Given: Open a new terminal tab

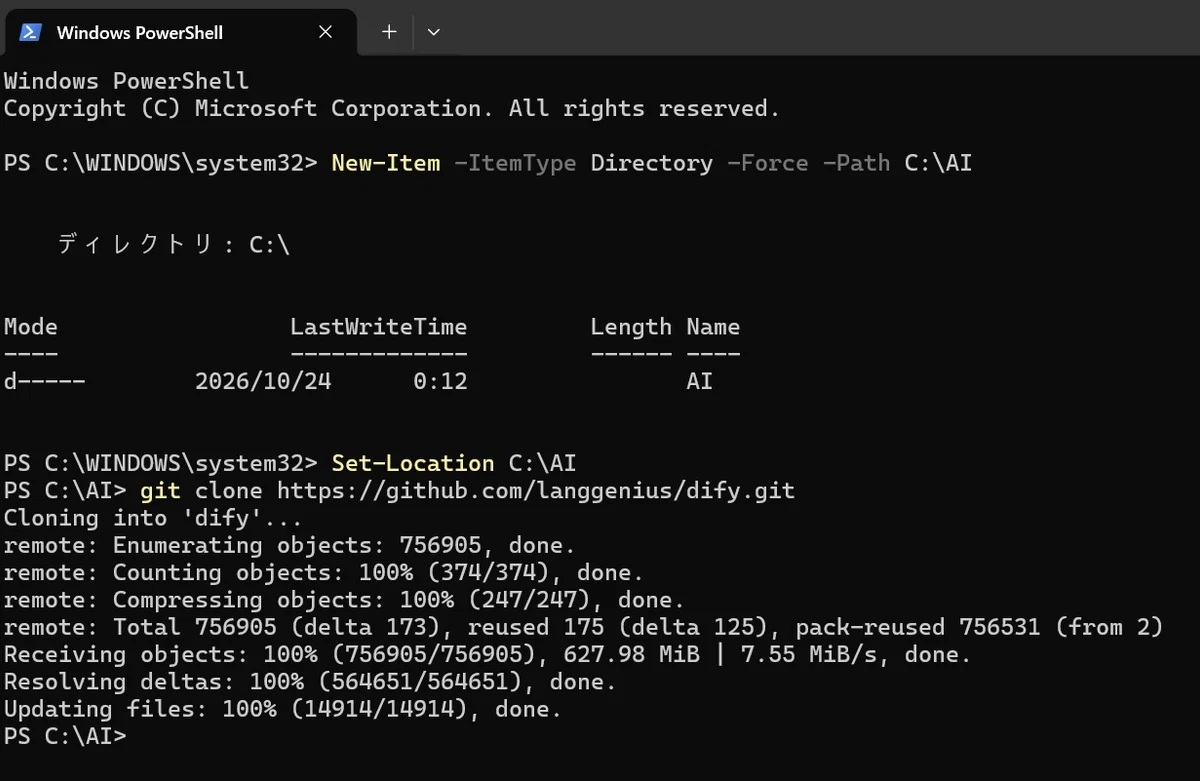Looking at the screenshot, I should (x=389, y=32).
